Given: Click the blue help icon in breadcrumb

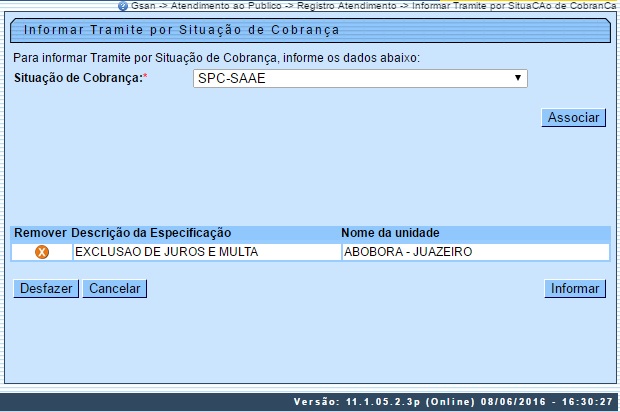Looking at the screenshot, I should pos(123,6).
